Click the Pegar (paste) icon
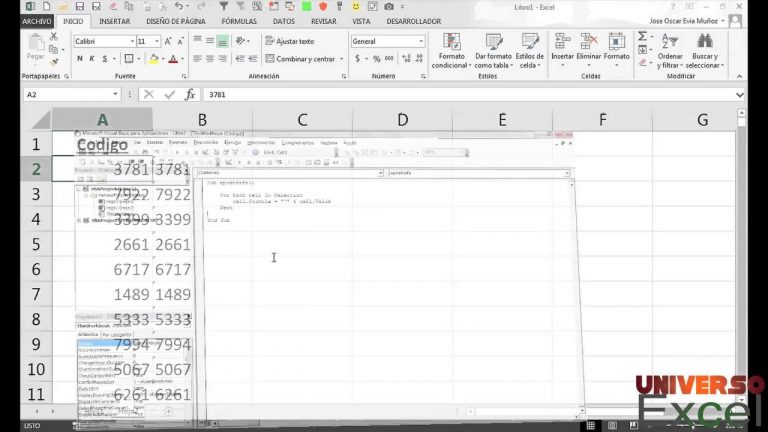This screenshot has height=432, width=768. coord(37,46)
